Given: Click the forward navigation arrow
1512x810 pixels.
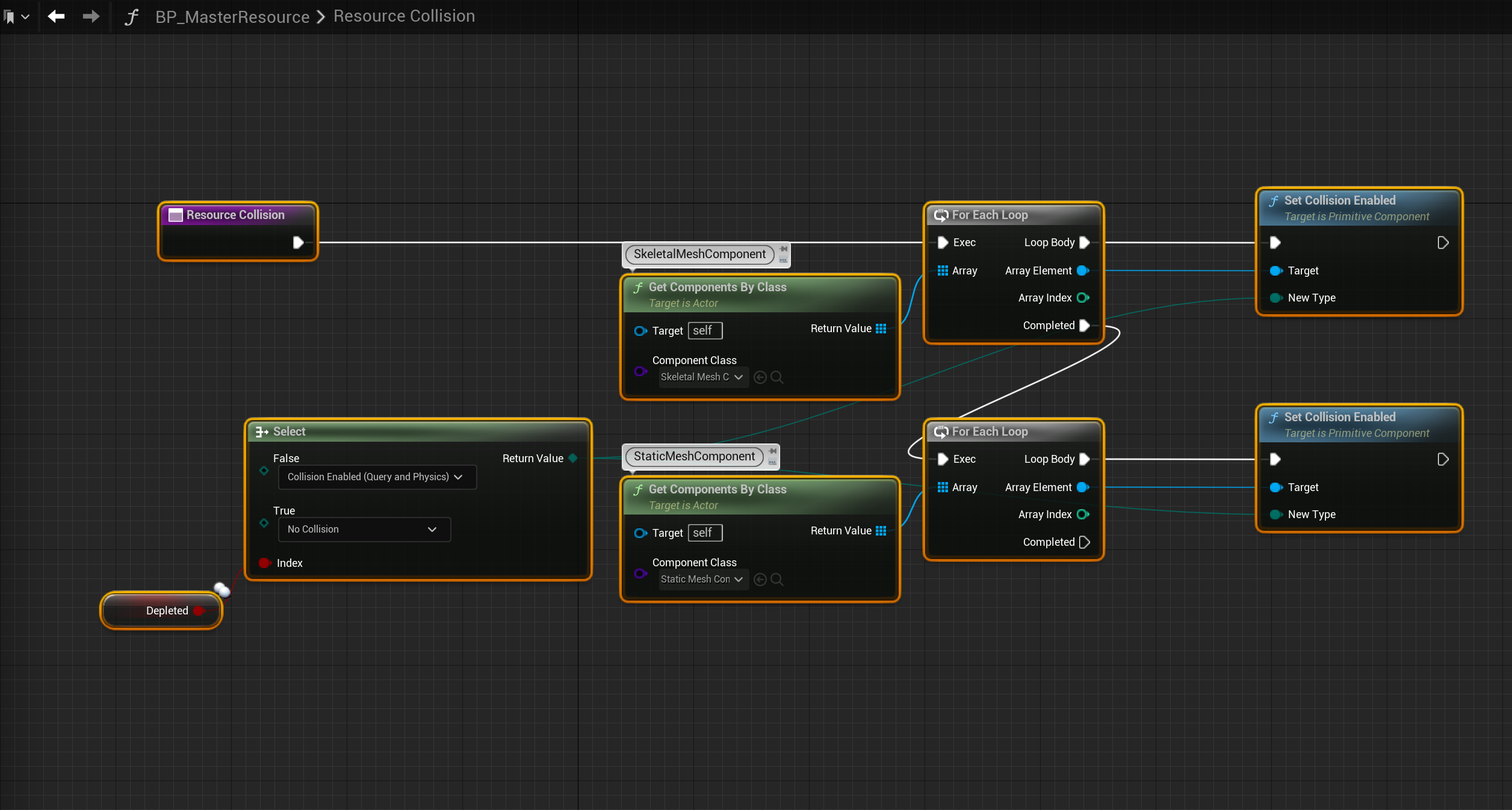Looking at the screenshot, I should pyautogui.click(x=91, y=16).
